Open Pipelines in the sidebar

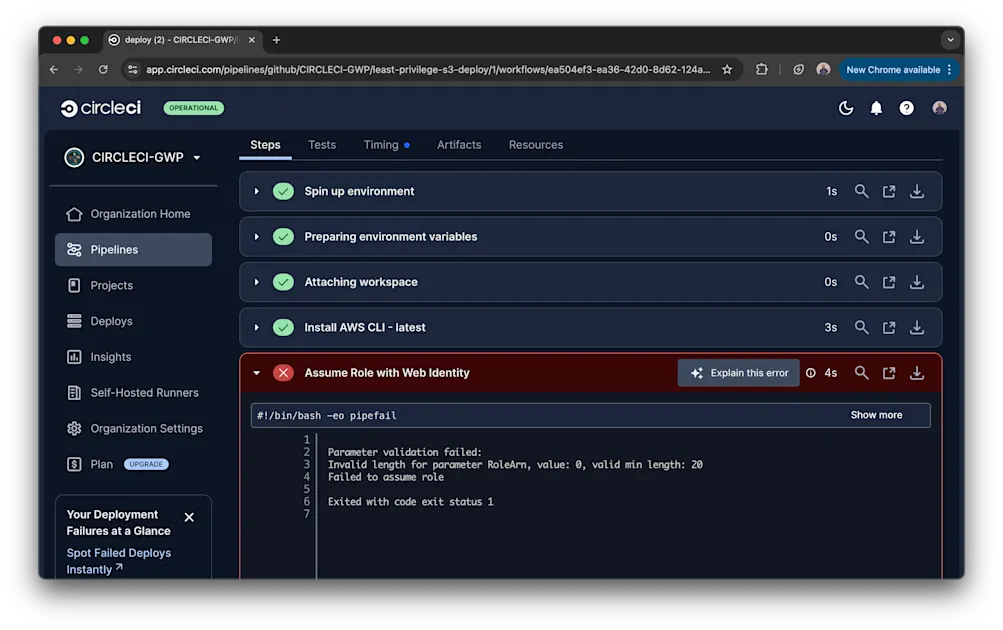point(133,249)
